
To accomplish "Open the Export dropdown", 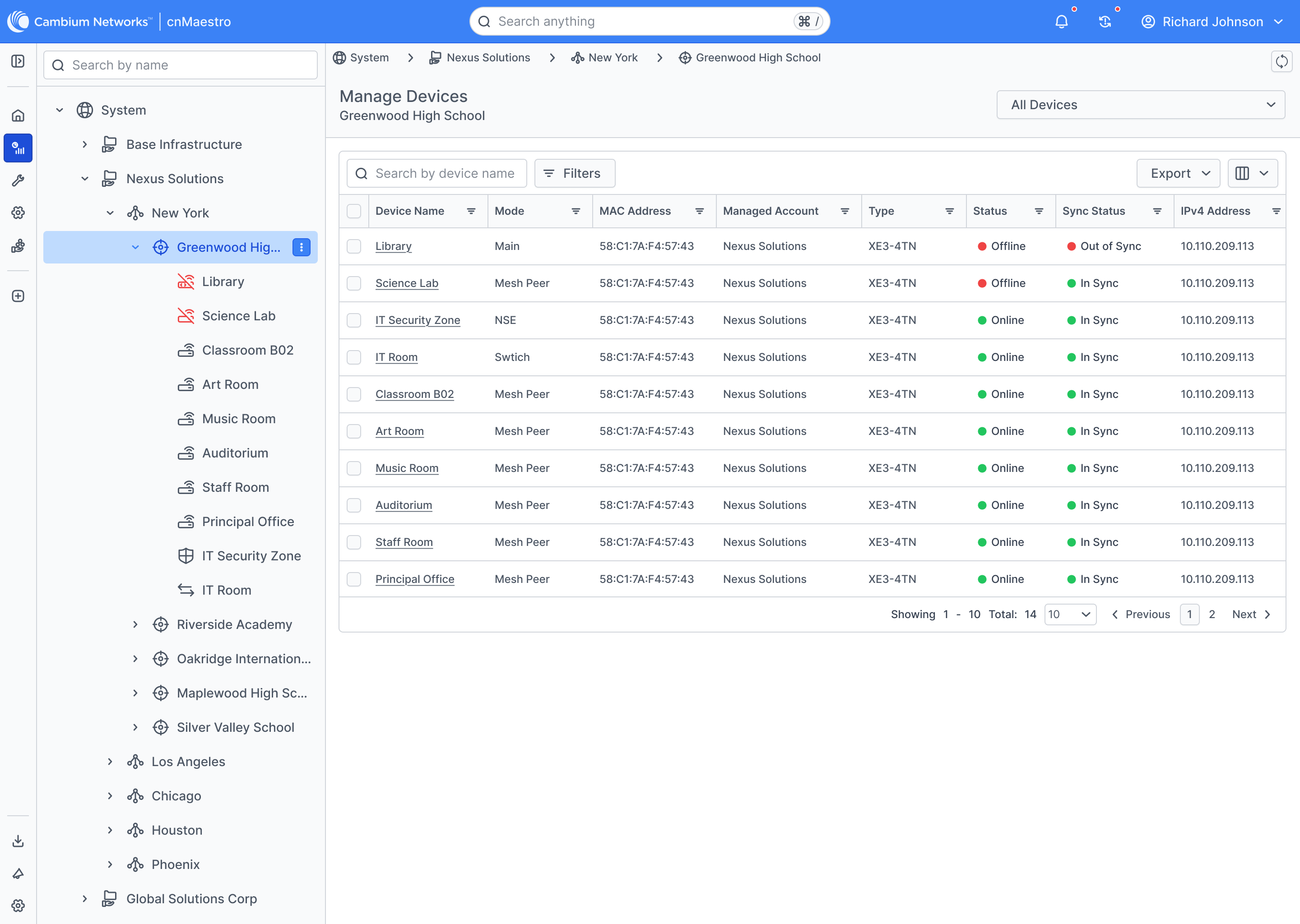I will tap(1178, 173).
